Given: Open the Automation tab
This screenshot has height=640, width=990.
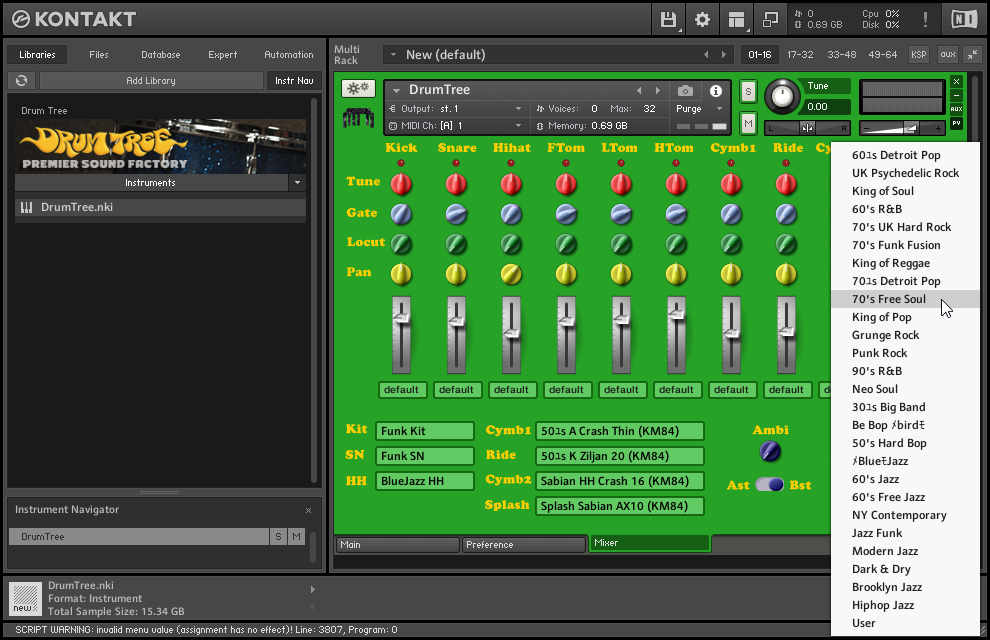Looking at the screenshot, I should pyautogui.click(x=289, y=55).
